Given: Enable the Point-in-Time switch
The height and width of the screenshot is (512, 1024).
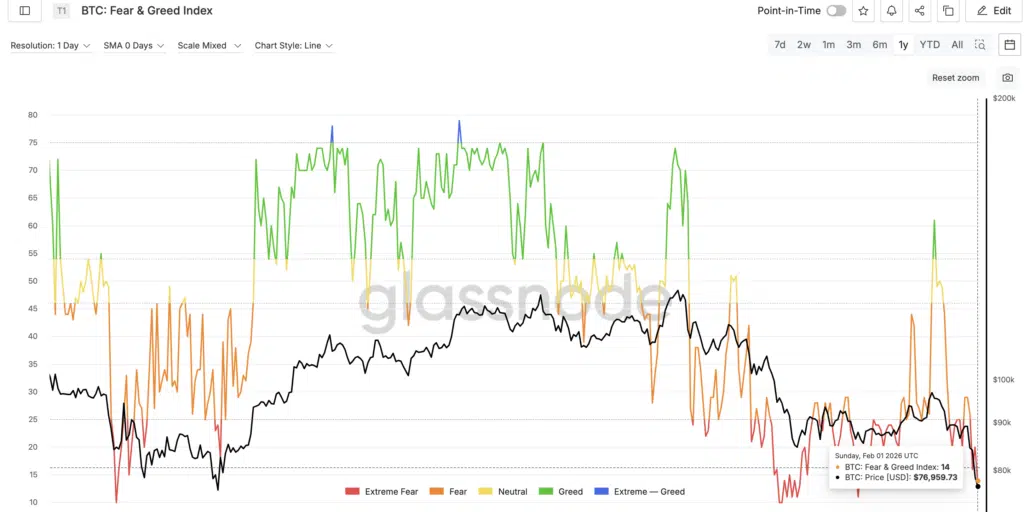Looking at the screenshot, I should pos(835,11).
